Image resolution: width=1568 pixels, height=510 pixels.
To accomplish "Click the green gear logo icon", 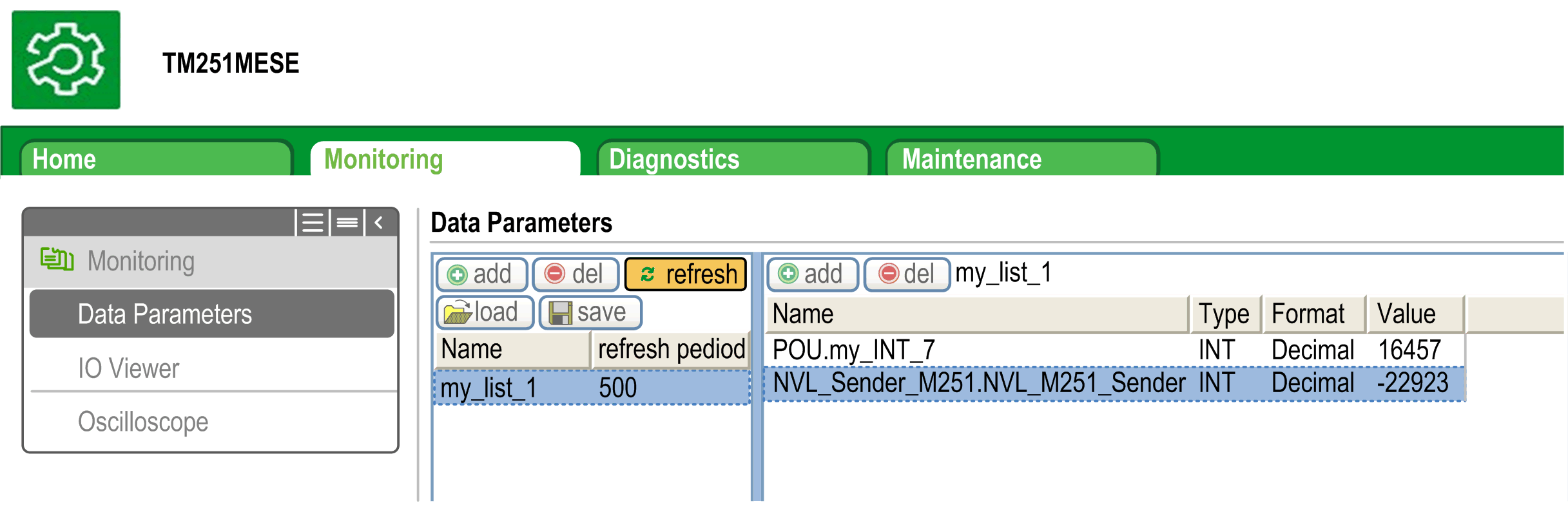I will pyautogui.click(x=66, y=60).
